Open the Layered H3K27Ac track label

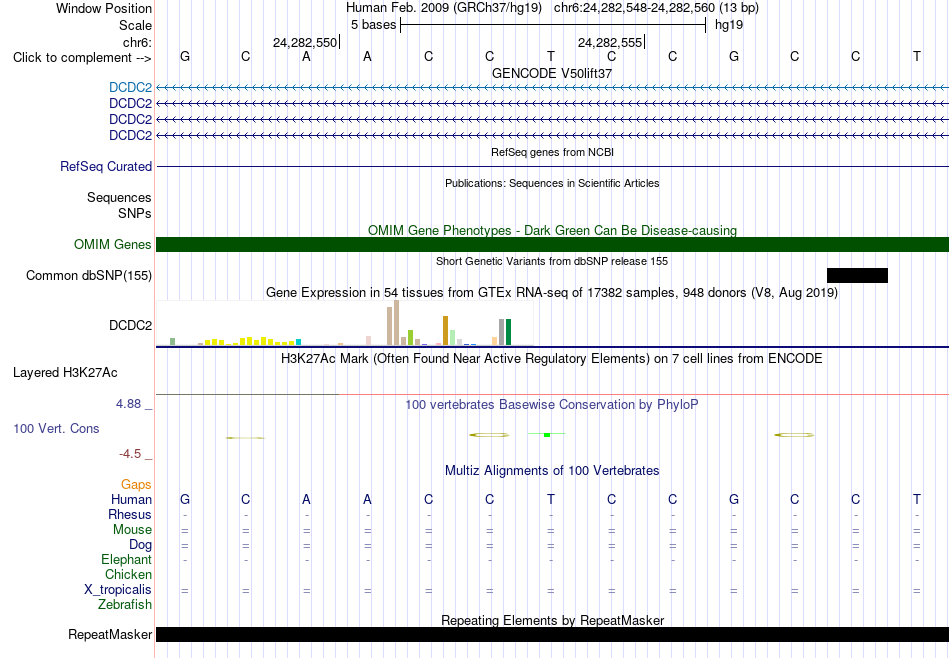[65, 373]
